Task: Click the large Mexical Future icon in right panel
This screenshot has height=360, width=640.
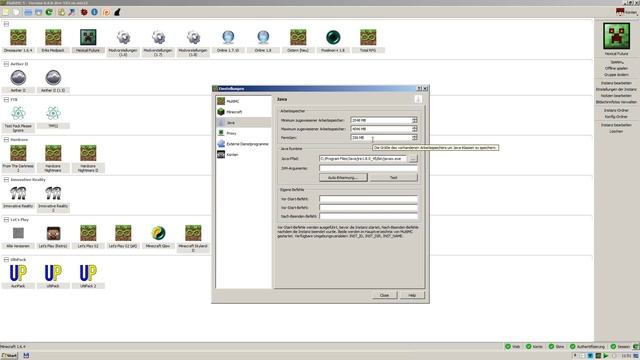Action: click(x=616, y=36)
